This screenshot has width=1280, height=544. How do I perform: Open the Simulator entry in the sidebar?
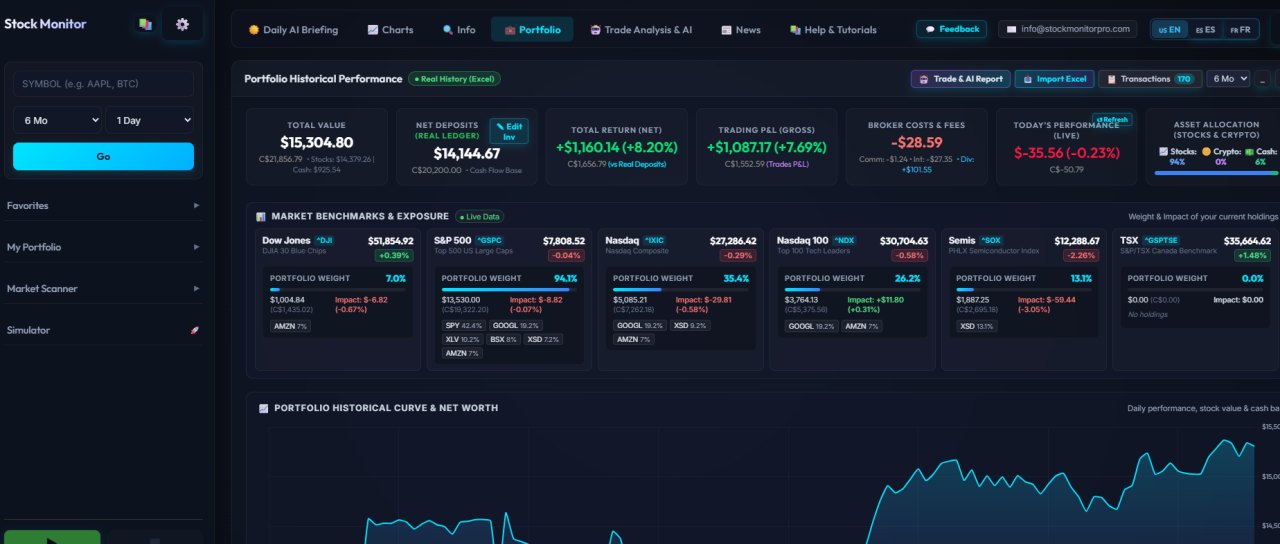103,330
